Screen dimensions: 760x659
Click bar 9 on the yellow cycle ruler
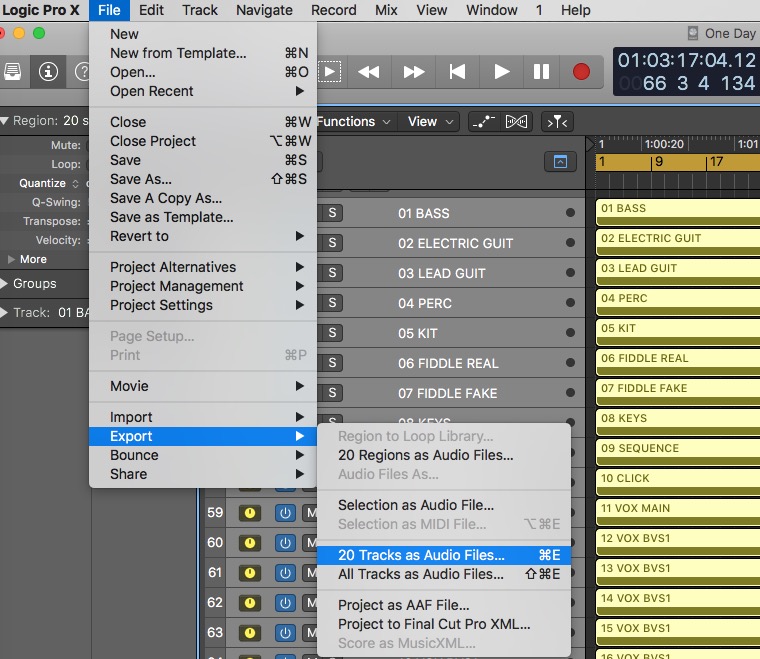[x=659, y=162]
